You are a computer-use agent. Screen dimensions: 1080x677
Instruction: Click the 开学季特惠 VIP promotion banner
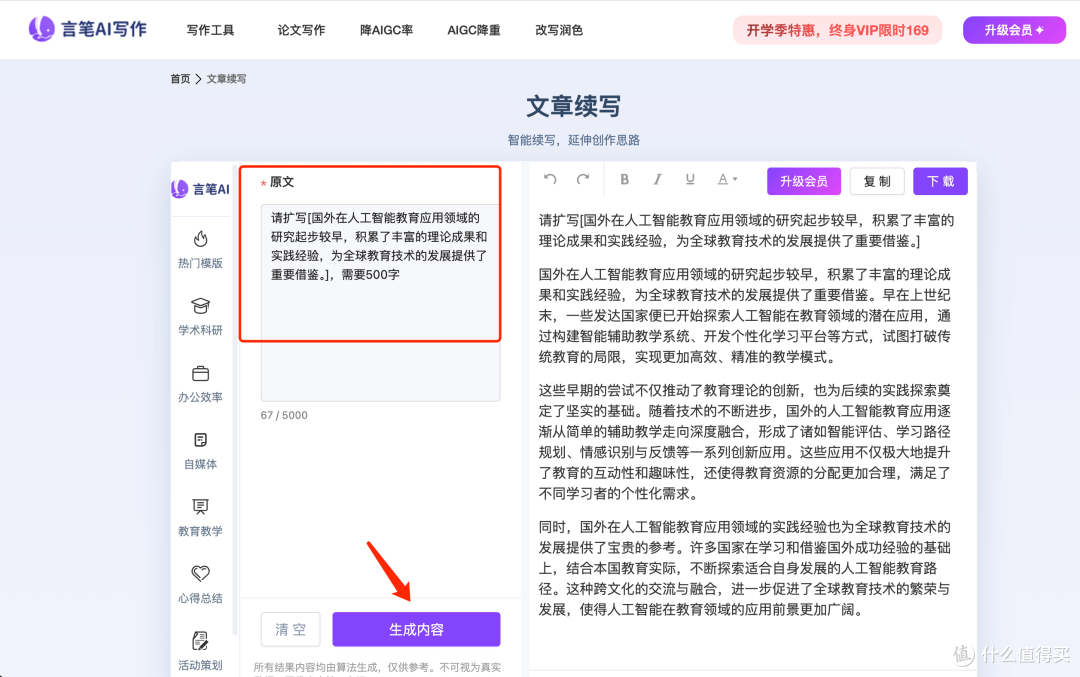(838, 30)
